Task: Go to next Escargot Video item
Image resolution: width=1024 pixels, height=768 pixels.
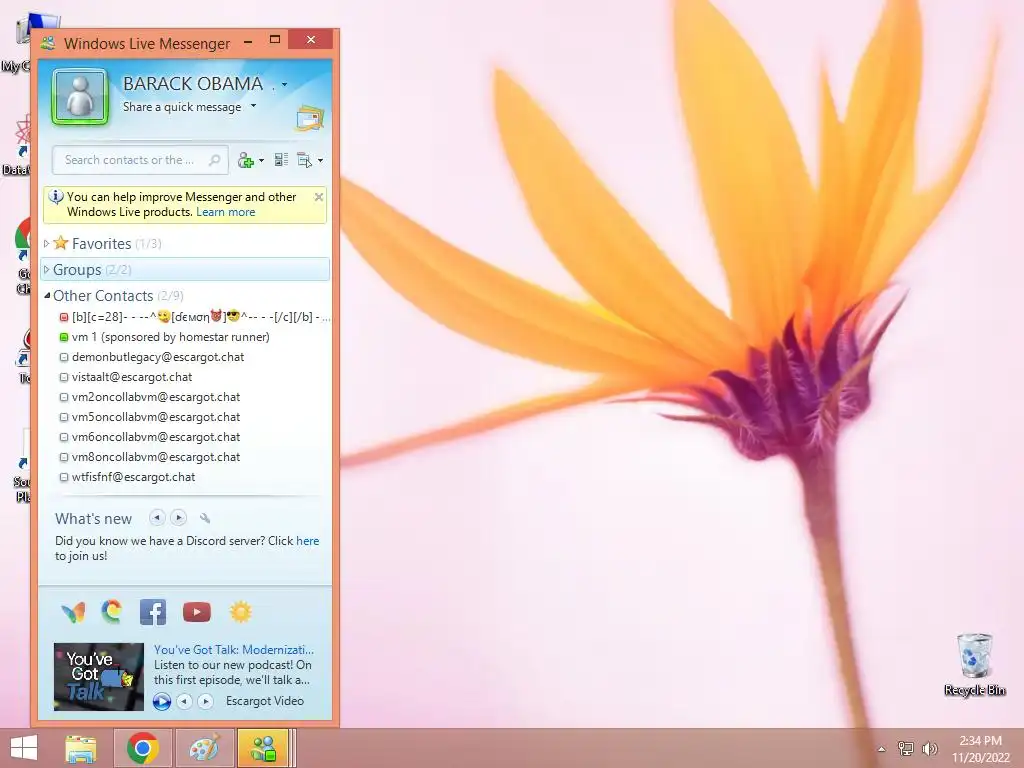Action: 206,701
